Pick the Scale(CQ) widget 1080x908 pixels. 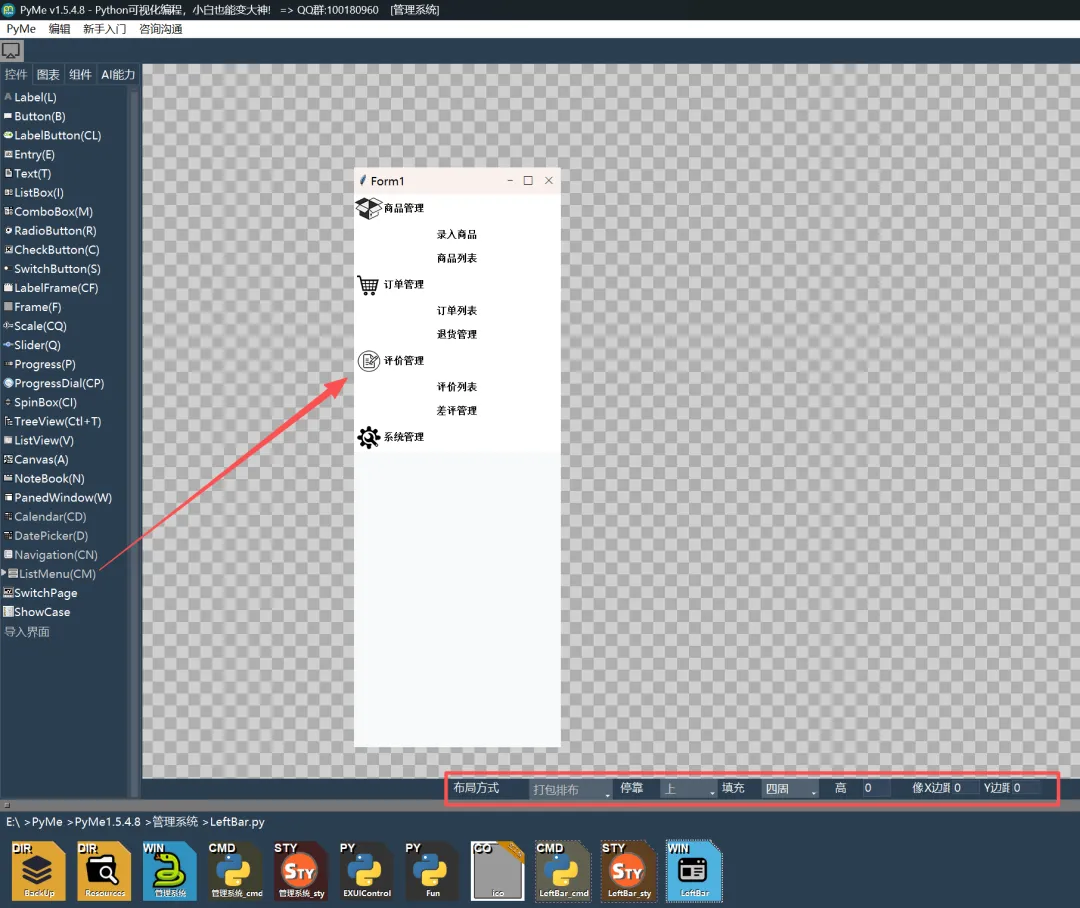(35, 326)
